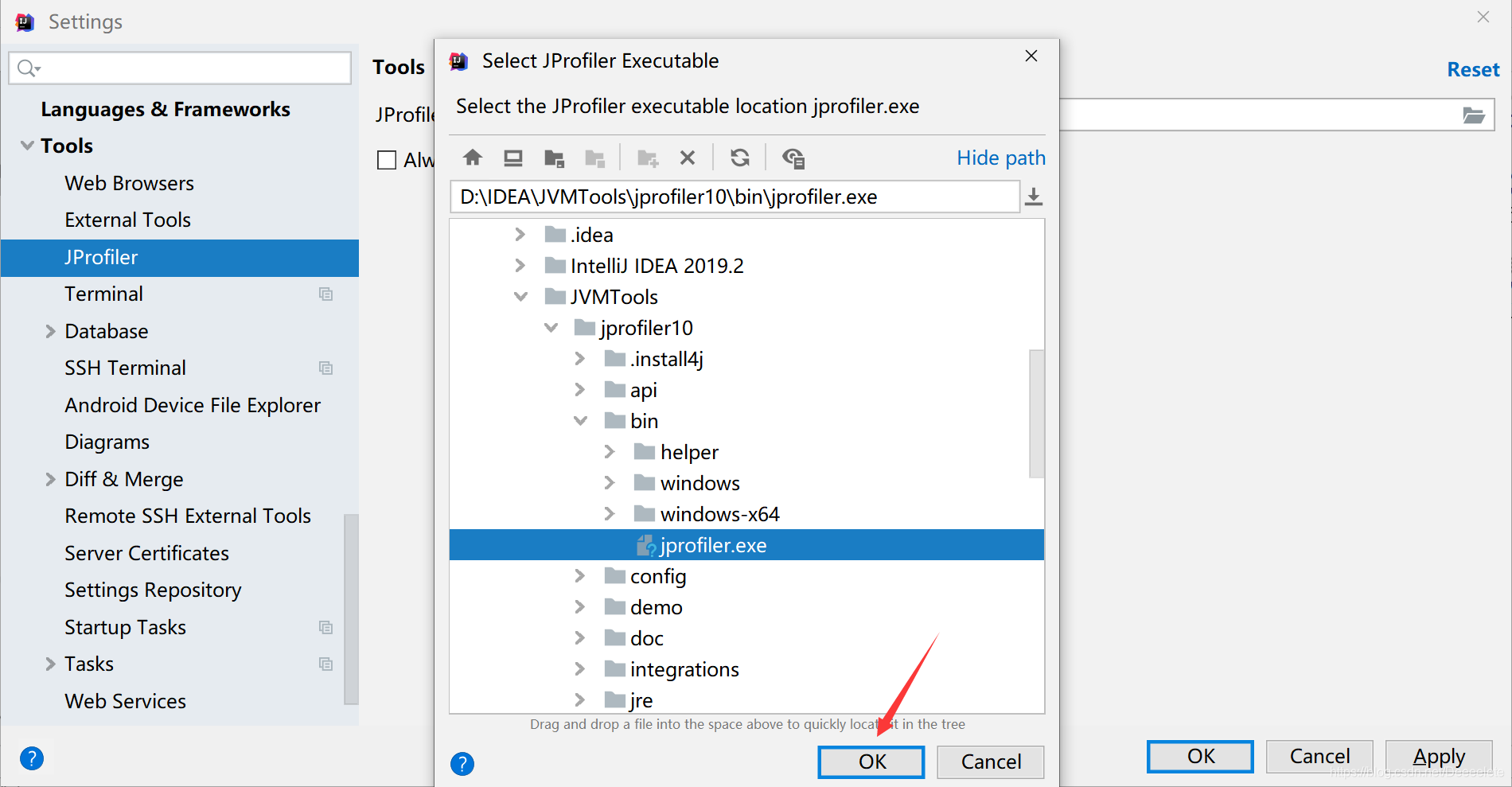
Task: Expand the integrations folder arrow
Action: coord(580,668)
